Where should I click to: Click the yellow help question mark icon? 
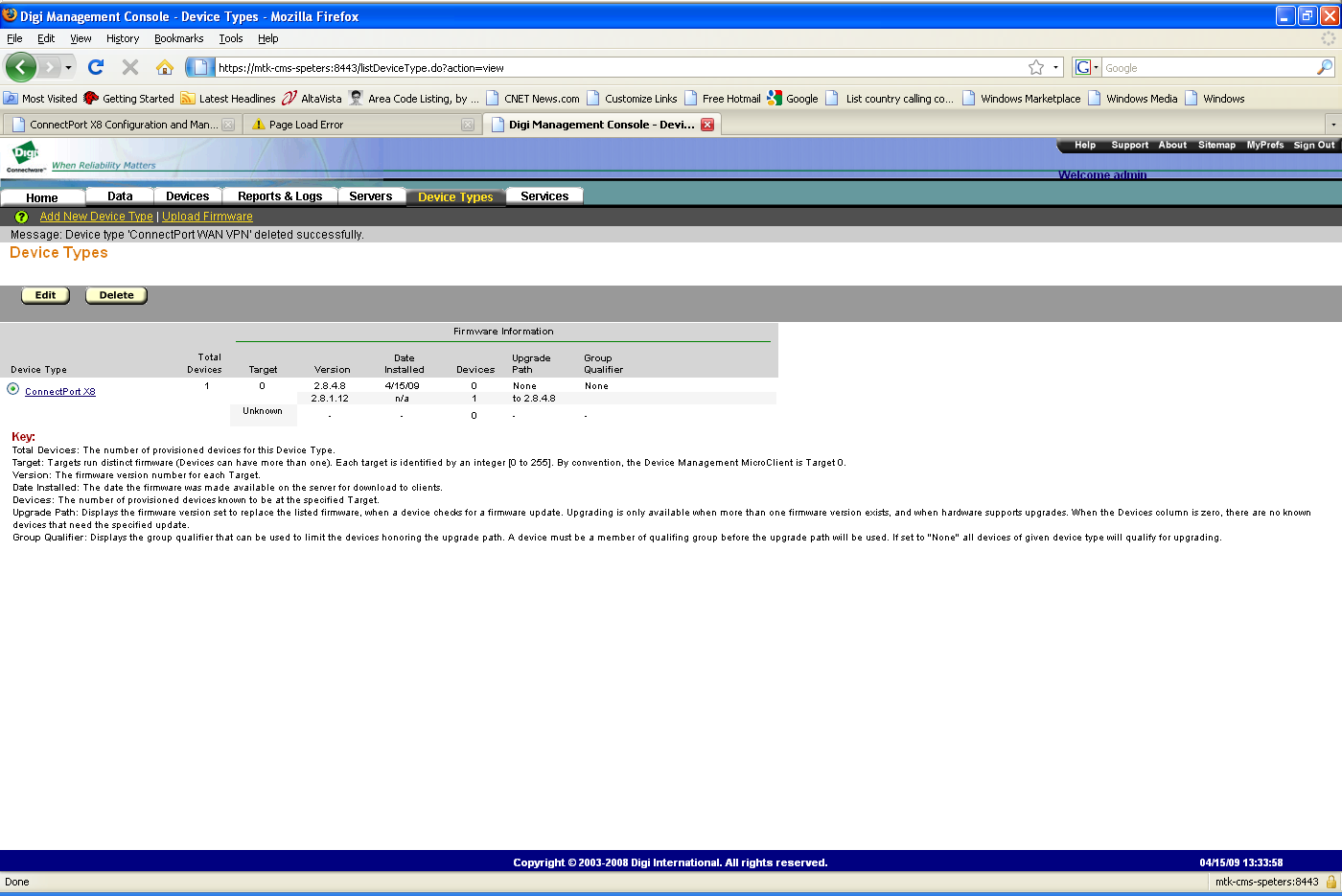pos(21,218)
